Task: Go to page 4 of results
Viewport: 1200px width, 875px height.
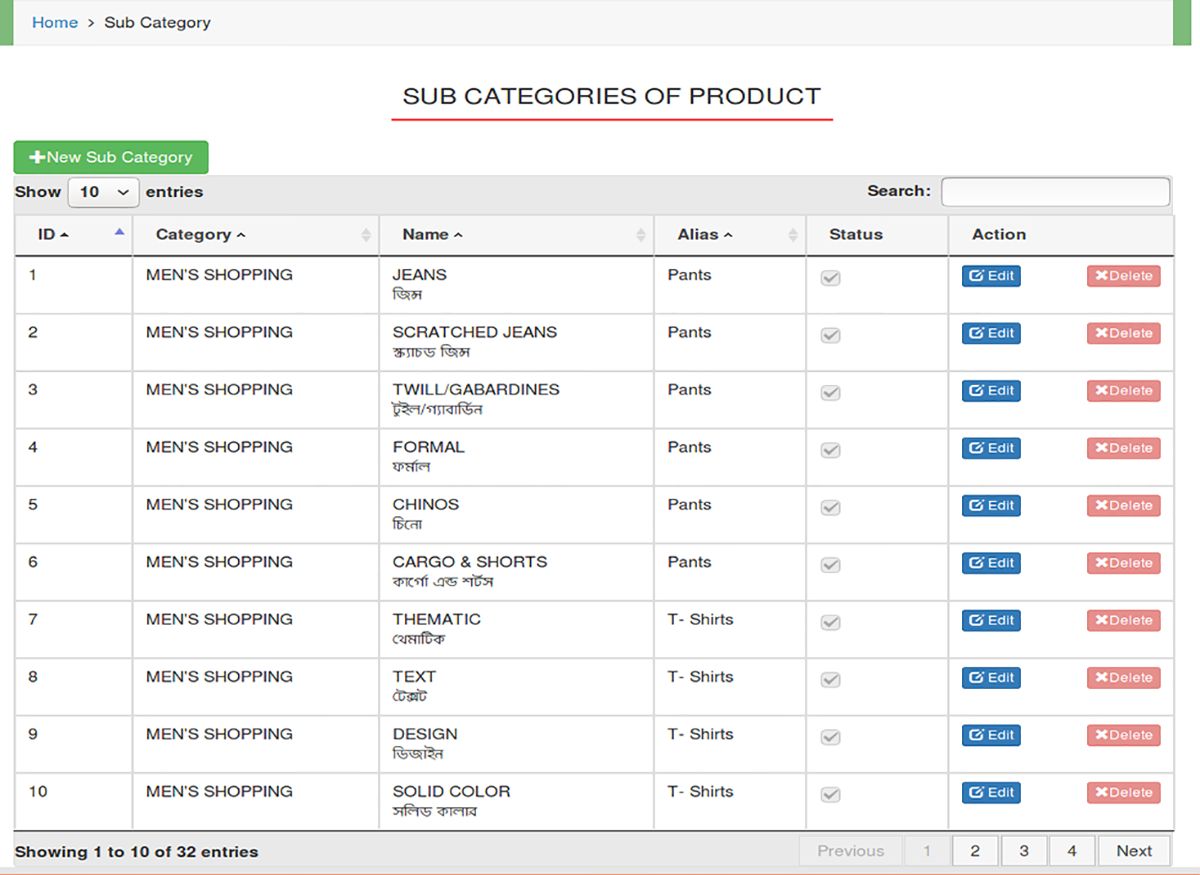Action: [1072, 851]
